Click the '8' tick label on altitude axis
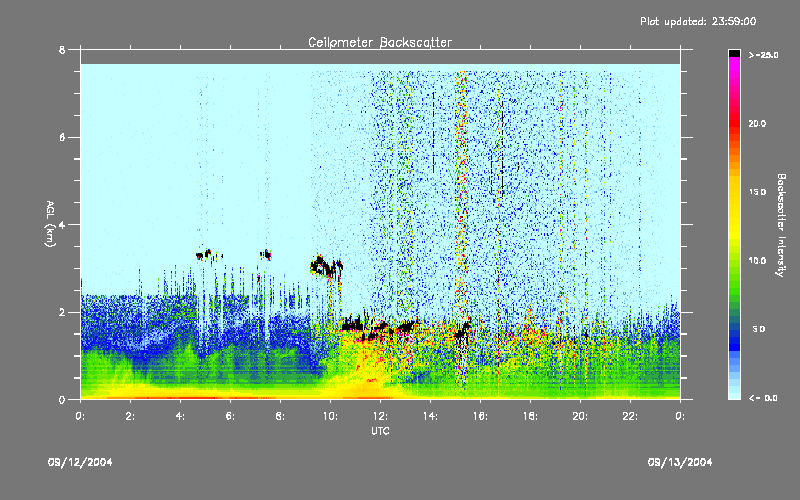The width and height of the screenshot is (800, 500). click(x=62, y=50)
